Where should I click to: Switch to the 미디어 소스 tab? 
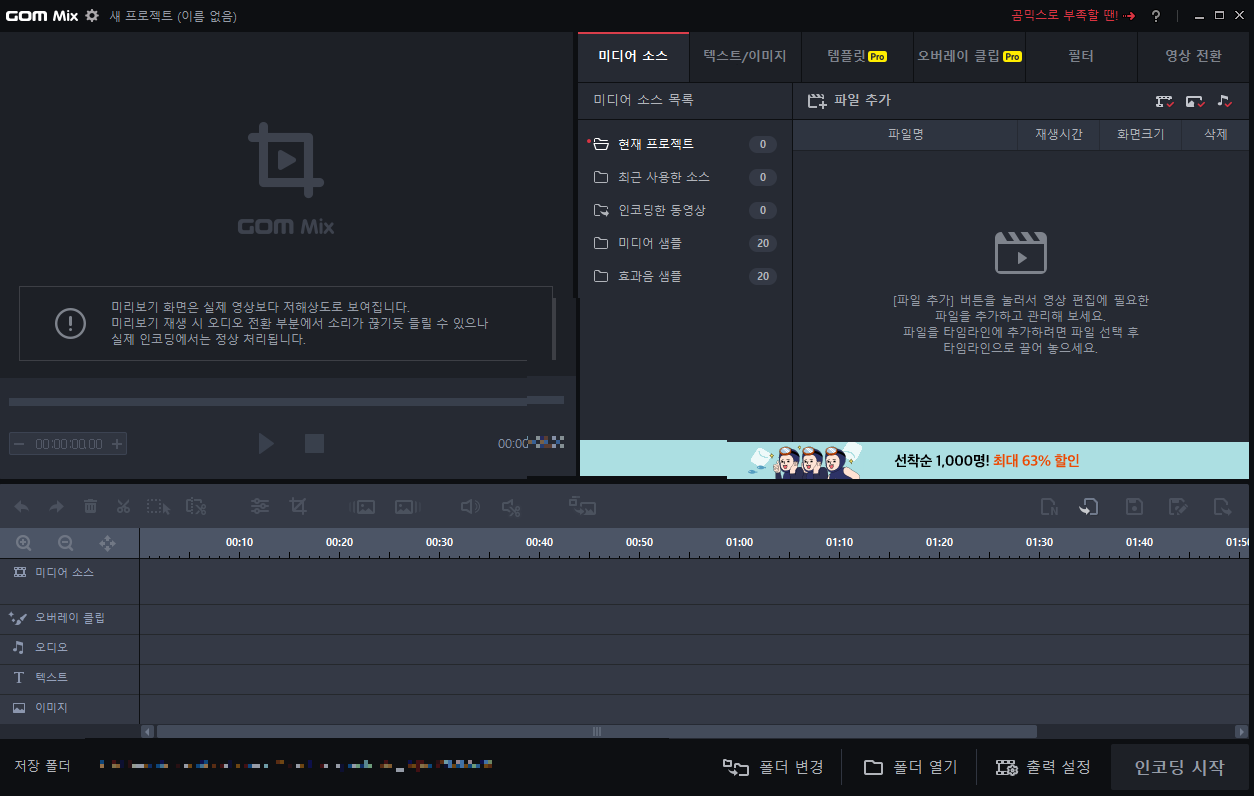633,57
